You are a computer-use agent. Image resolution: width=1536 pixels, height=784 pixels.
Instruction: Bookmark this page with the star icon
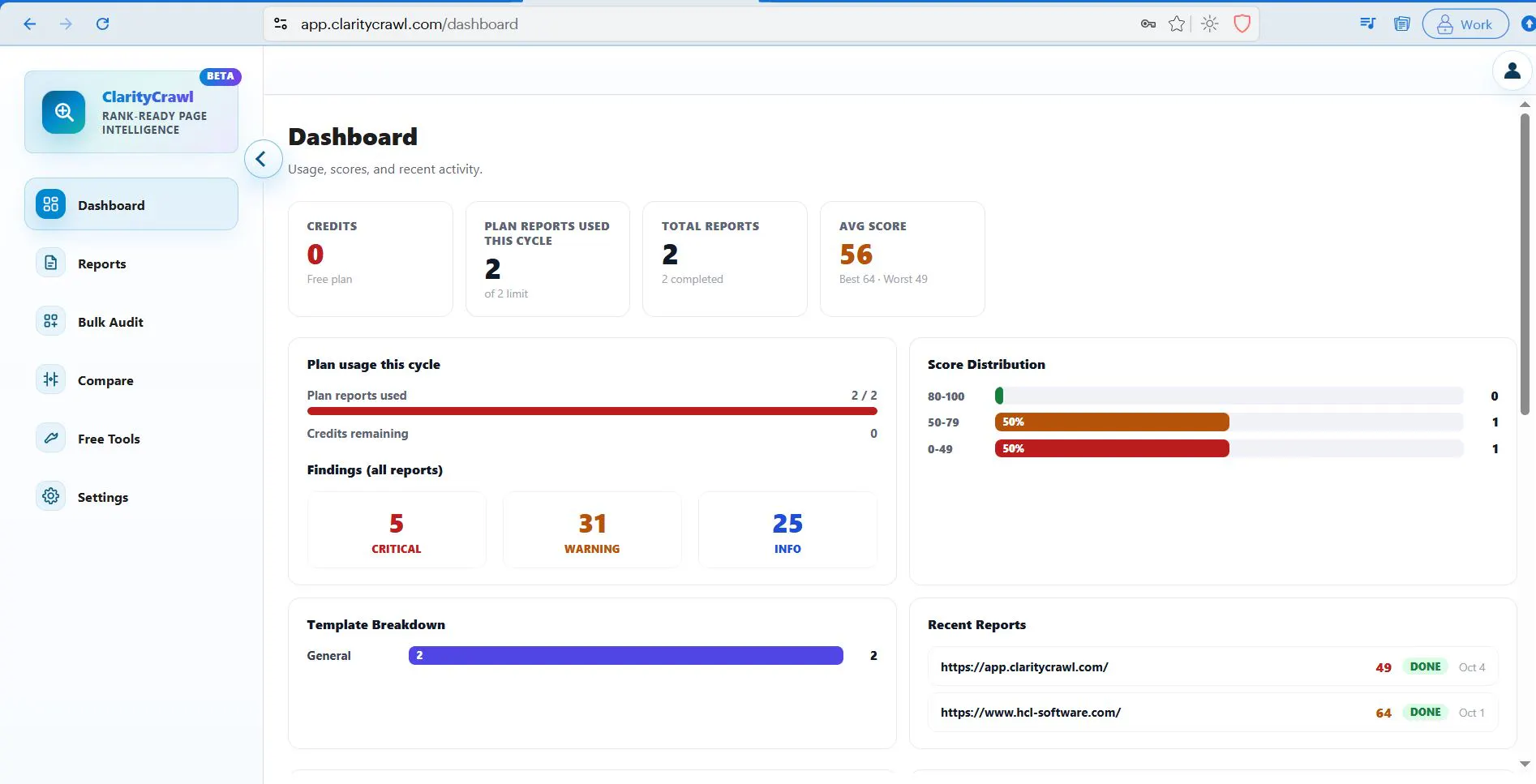click(x=1177, y=24)
